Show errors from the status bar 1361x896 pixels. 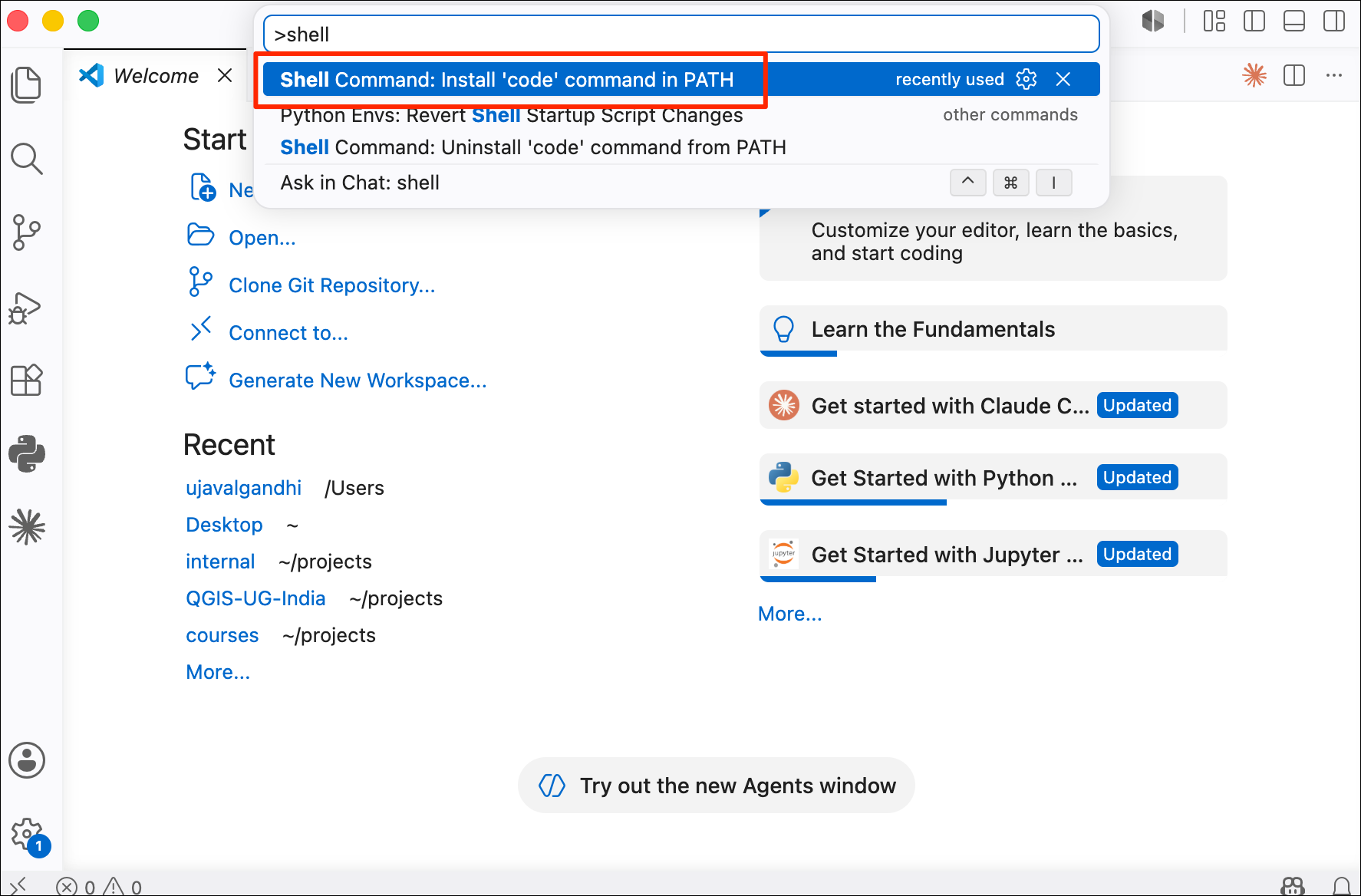(x=76, y=887)
